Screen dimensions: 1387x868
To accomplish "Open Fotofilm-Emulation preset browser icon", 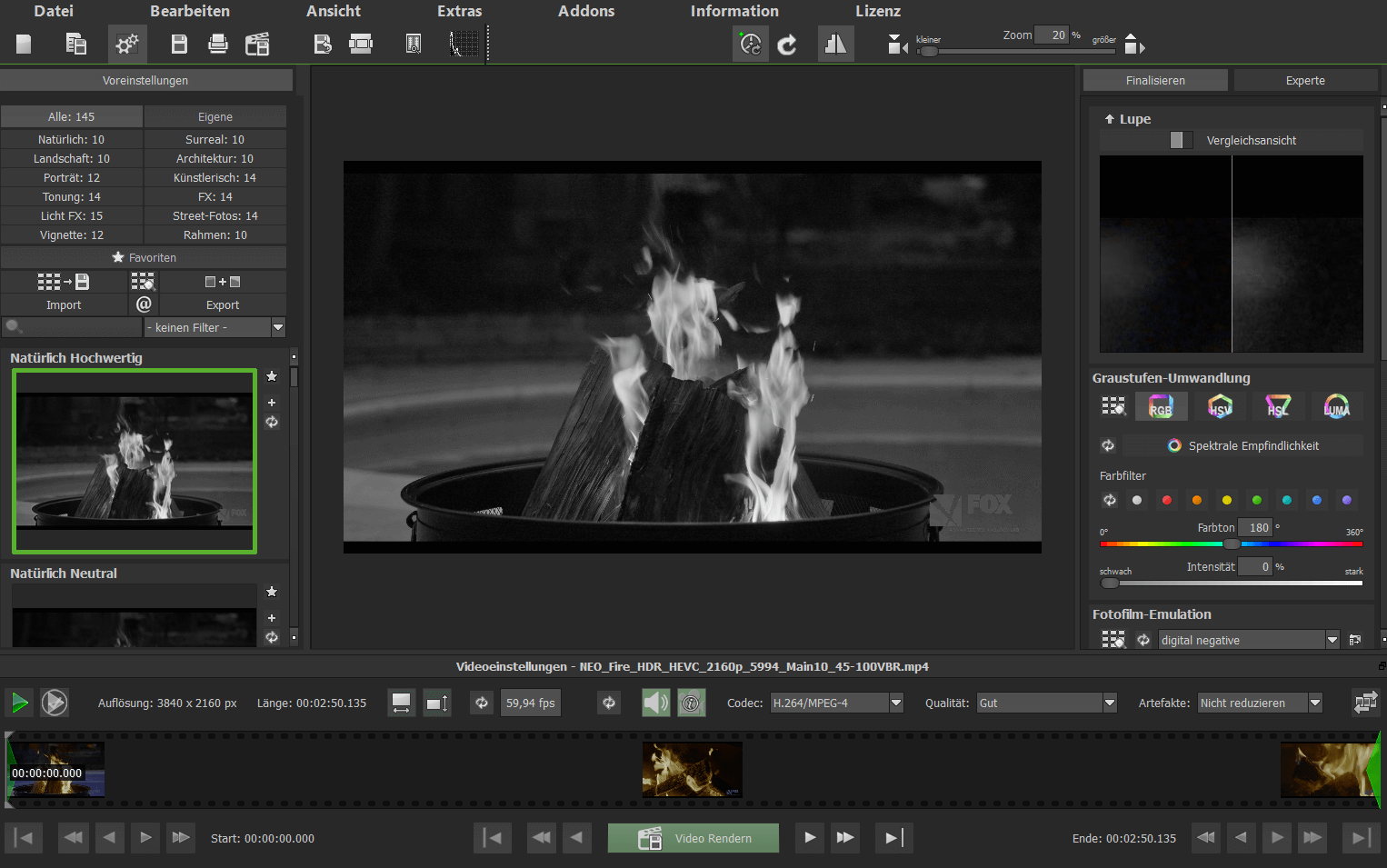I will [1113, 640].
